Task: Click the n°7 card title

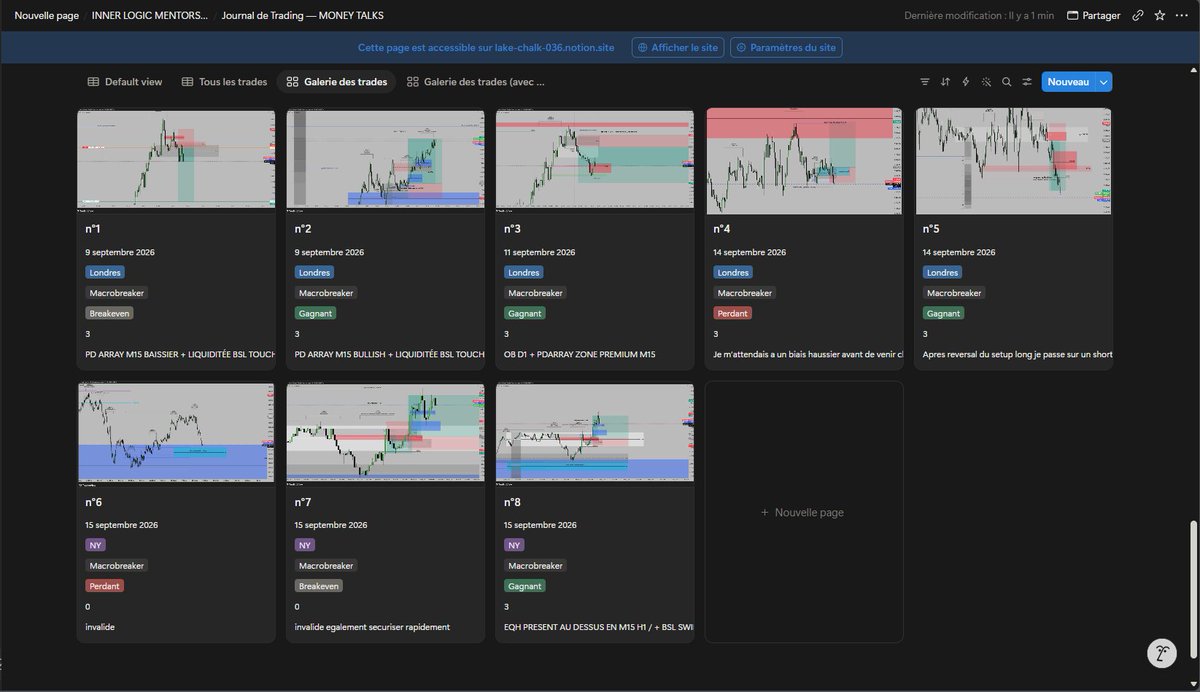Action: [304, 502]
